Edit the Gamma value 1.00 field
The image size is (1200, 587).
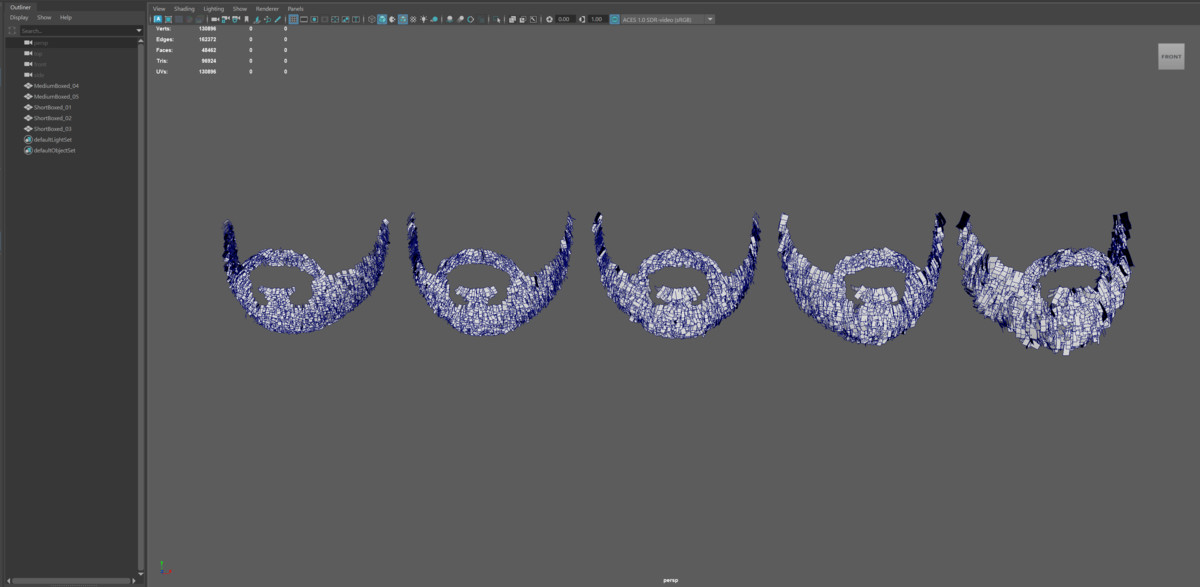tap(597, 19)
